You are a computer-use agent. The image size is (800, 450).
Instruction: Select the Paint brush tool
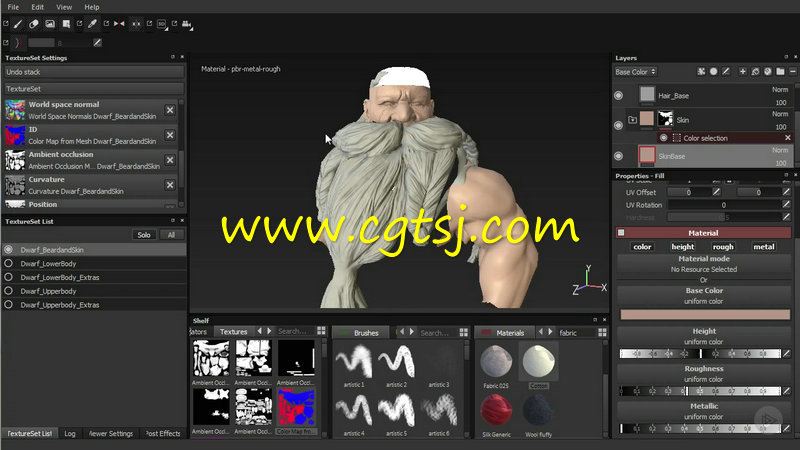[18, 24]
